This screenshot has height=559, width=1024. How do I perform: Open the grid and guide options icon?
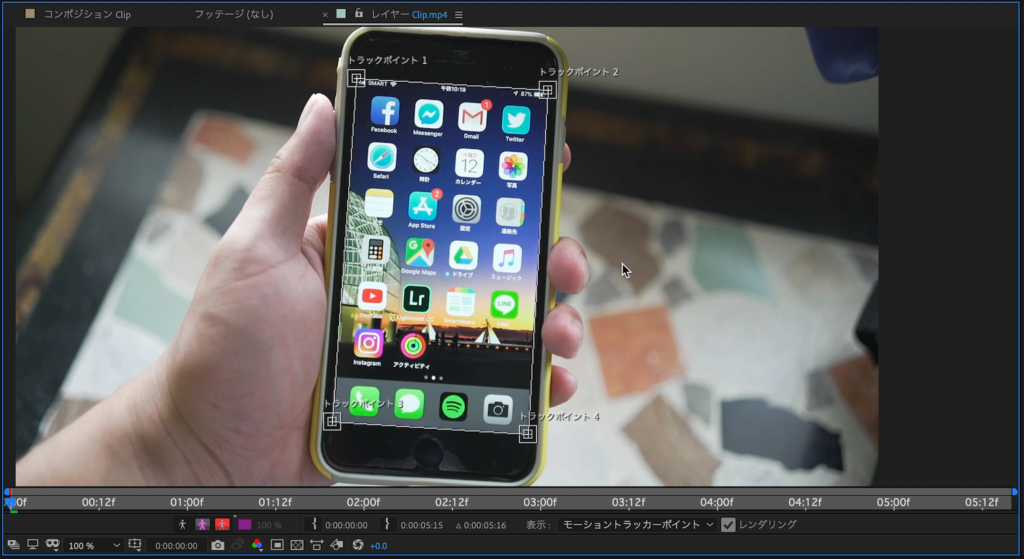[x=135, y=545]
